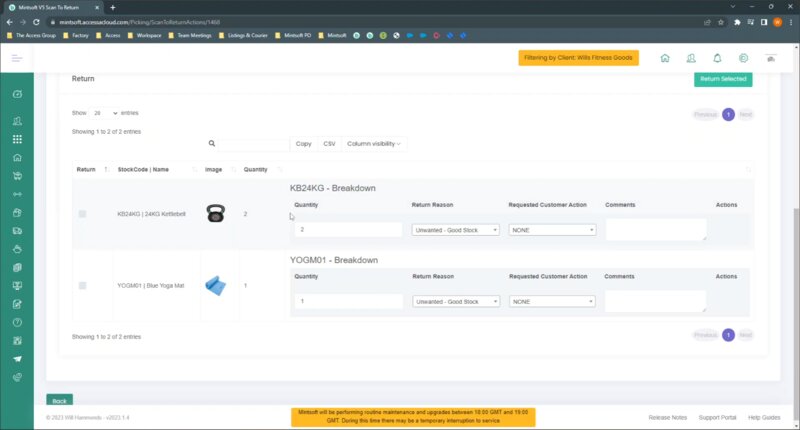This screenshot has height=430, width=800.
Task: Click the user profile icon in the header
Action: pos(691,58)
